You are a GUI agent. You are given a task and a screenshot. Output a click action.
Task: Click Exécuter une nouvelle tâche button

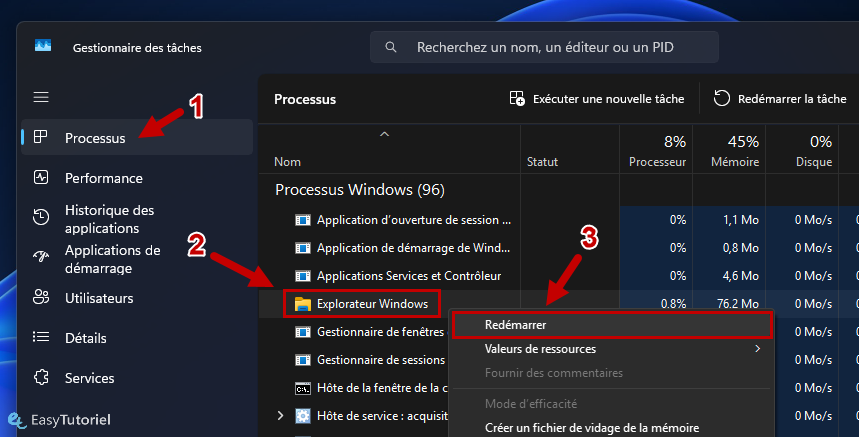pos(597,99)
